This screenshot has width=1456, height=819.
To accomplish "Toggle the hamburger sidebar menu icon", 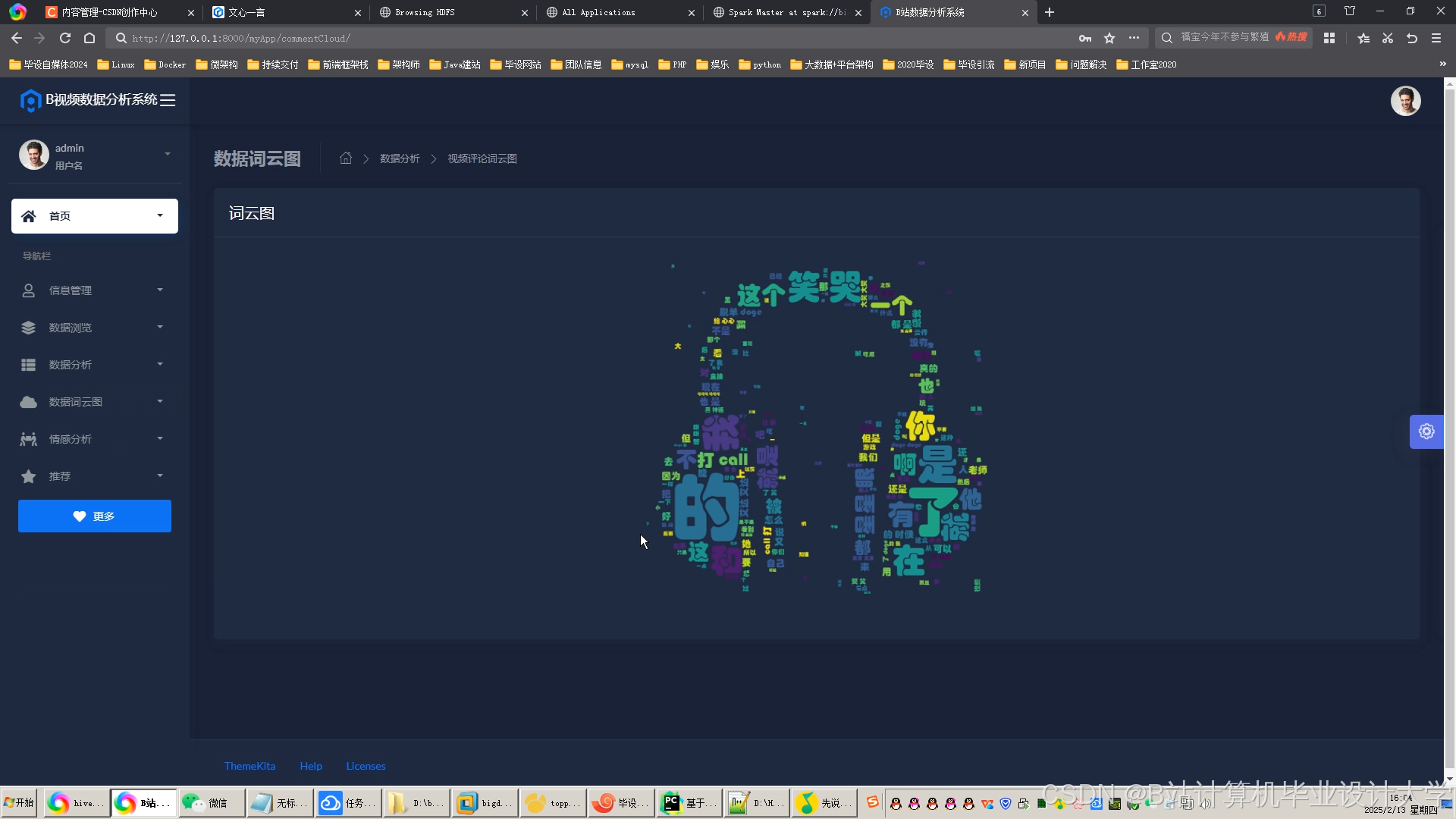I will (x=168, y=100).
